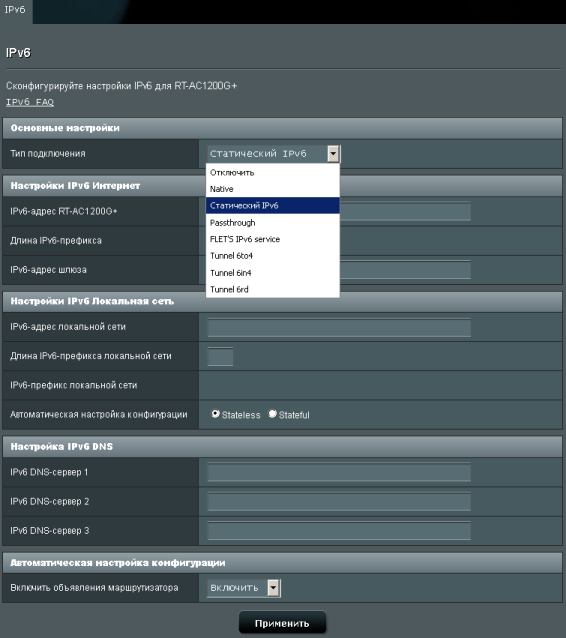Click the IPv6-префикс локальной сети label
This screenshot has width=566, height=638.
tap(74, 385)
